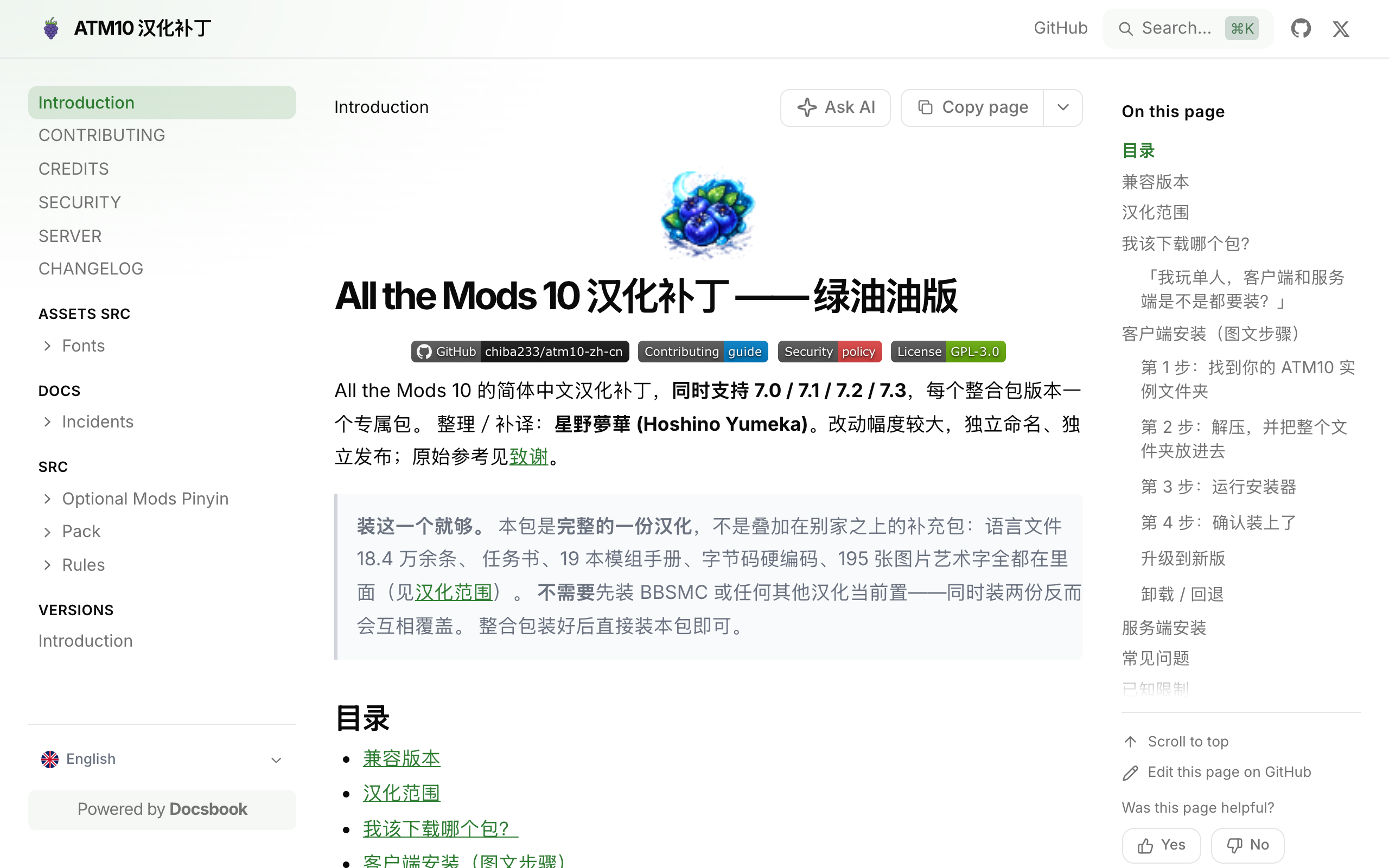
Task: Jump to 兼容版本 in On this page
Action: pyautogui.click(x=1155, y=182)
